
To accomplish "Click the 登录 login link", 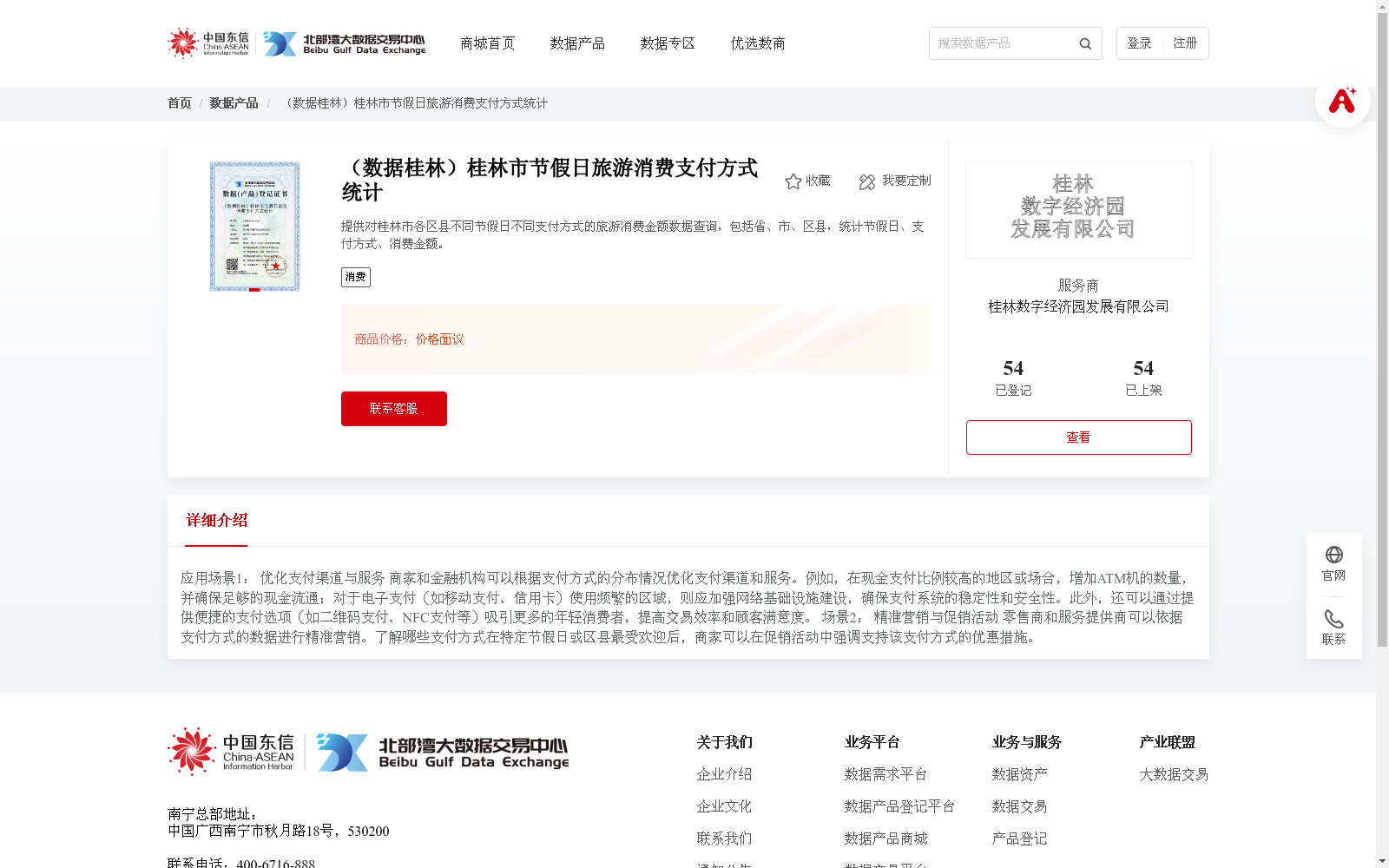I will [x=1139, y=43].
